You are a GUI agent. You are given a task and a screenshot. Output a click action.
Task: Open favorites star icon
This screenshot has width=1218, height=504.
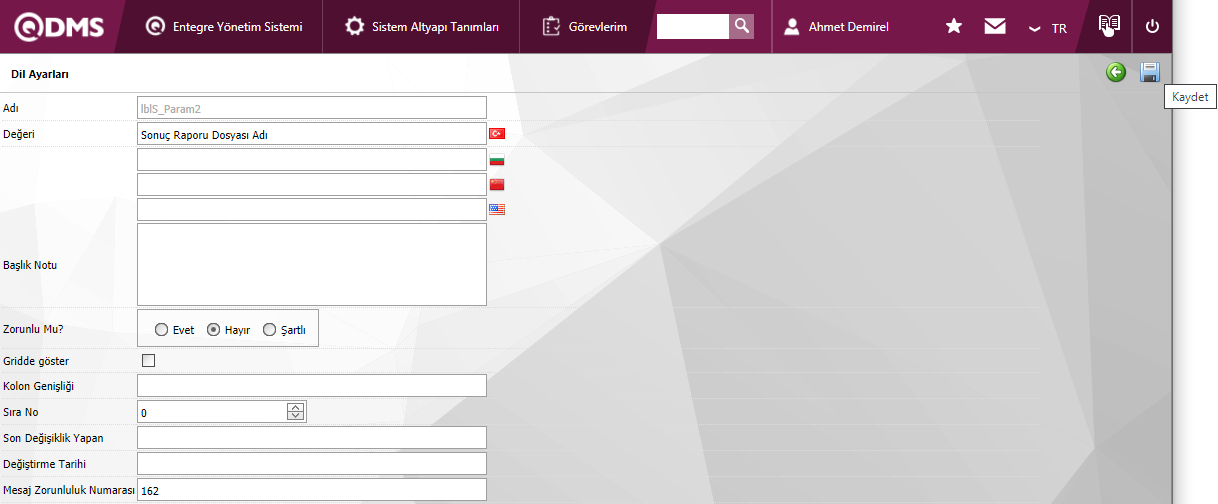(x=954, y=27)
